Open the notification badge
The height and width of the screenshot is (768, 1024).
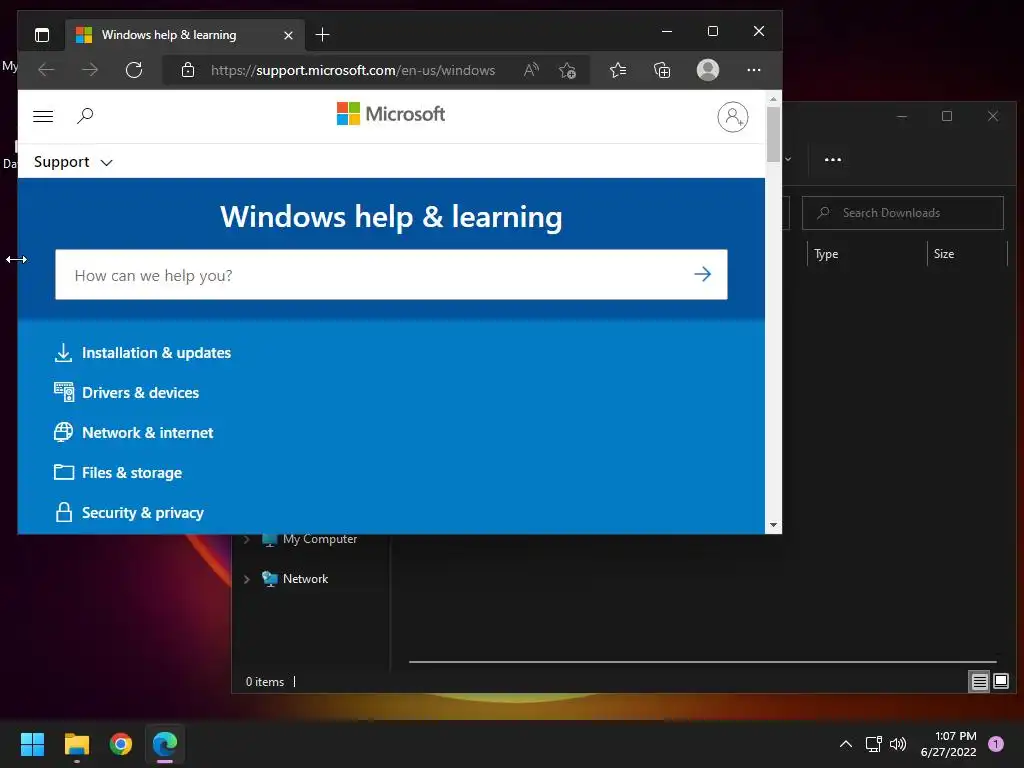tap(996, 744)
